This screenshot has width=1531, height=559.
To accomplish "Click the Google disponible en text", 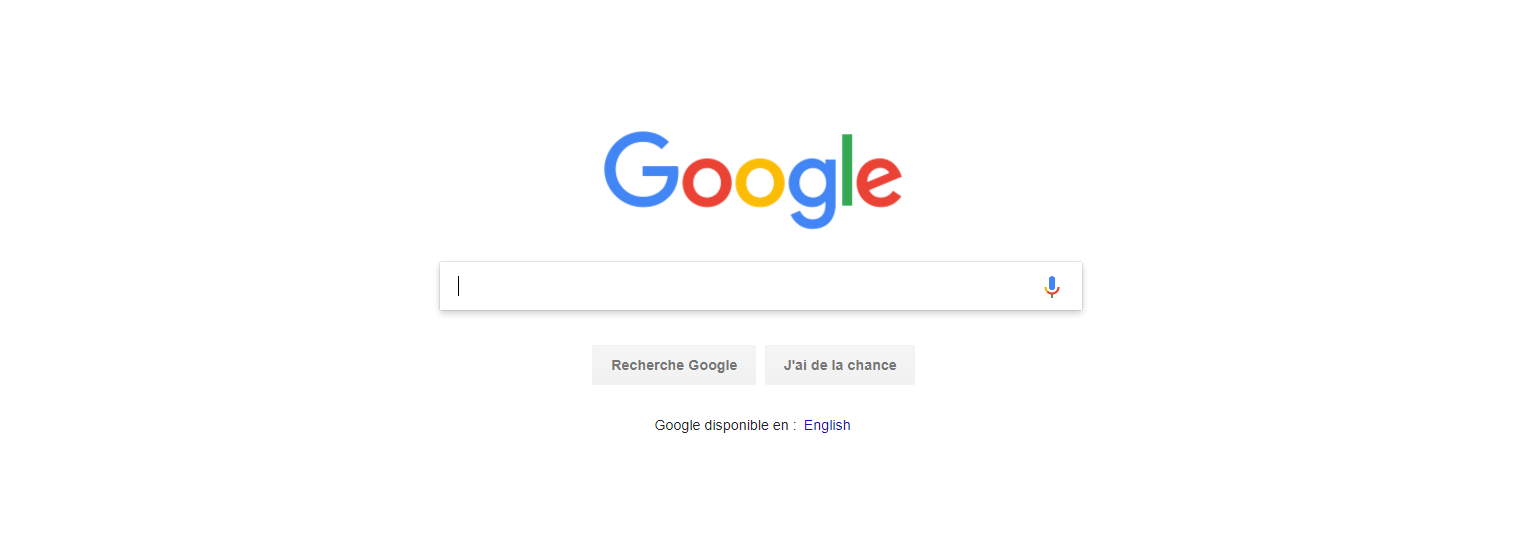I will 725,425.
